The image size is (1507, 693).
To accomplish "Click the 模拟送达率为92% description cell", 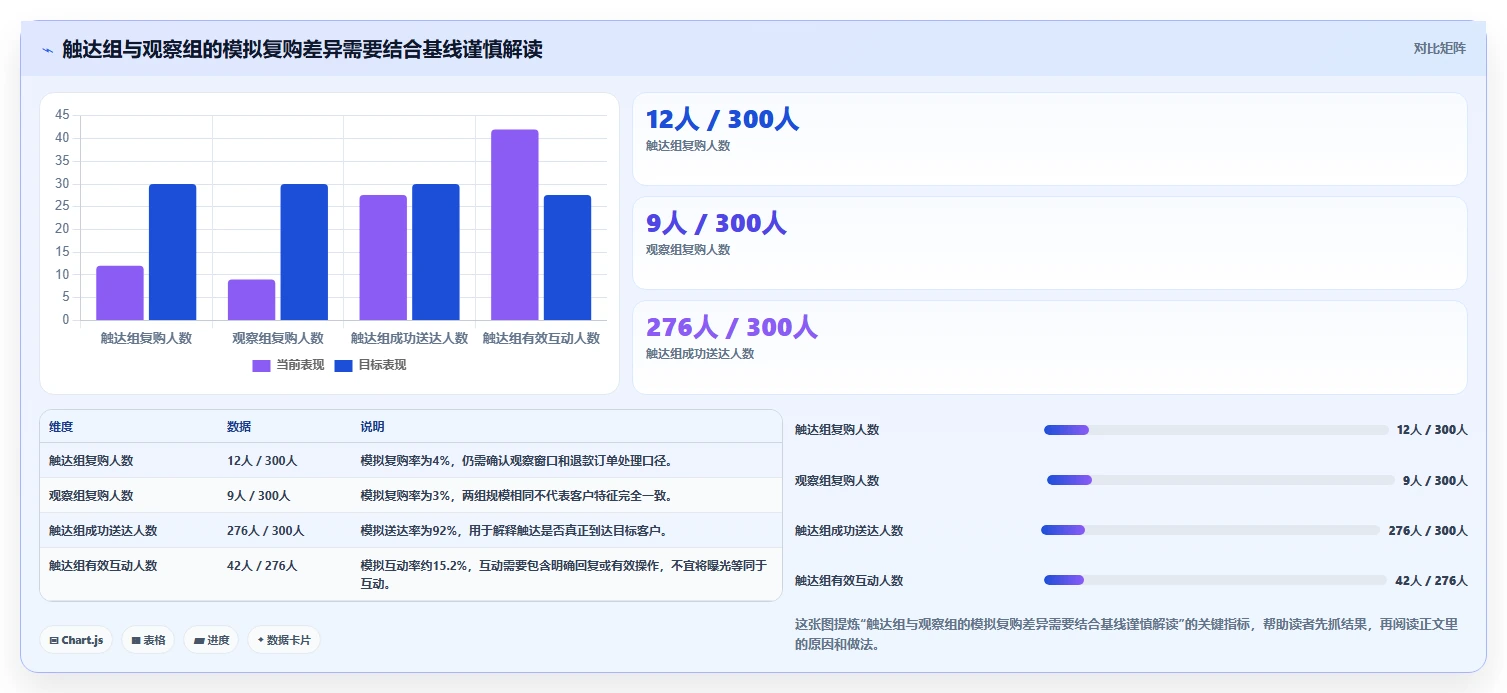I will coord(513,531).
